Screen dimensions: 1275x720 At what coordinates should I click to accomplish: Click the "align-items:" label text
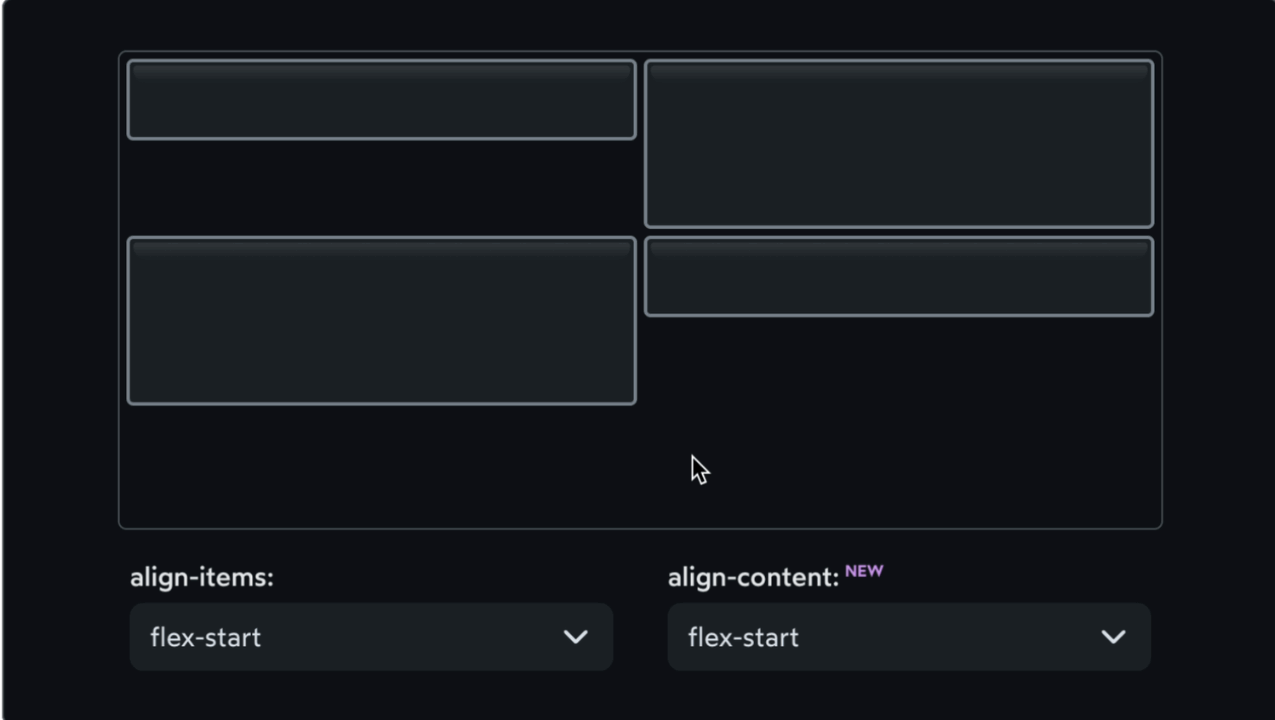[x=201, y=578]
